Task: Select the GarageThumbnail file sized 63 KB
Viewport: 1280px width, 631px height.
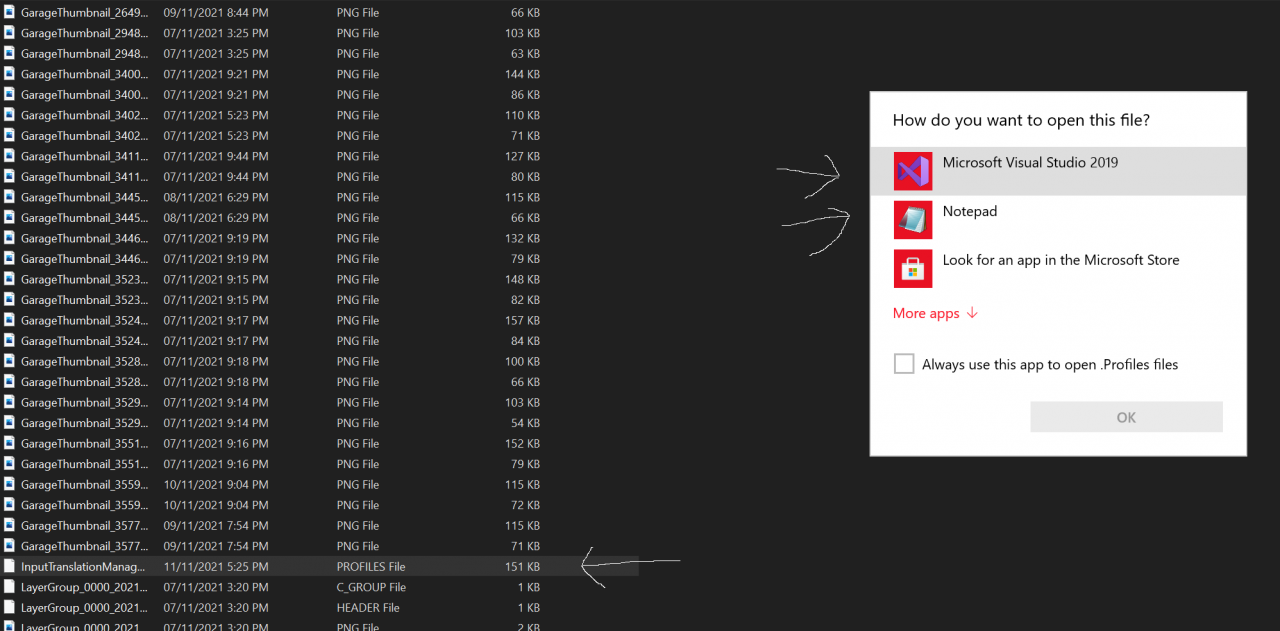Action: click(x=84, y=54)
